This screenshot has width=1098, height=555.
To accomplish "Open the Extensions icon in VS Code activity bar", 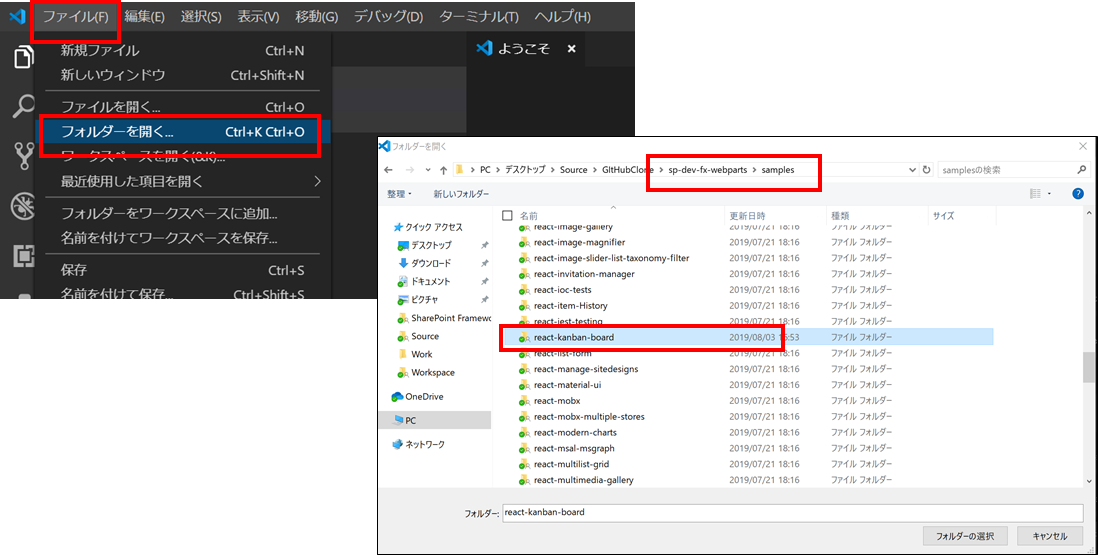I will [23, 256].
